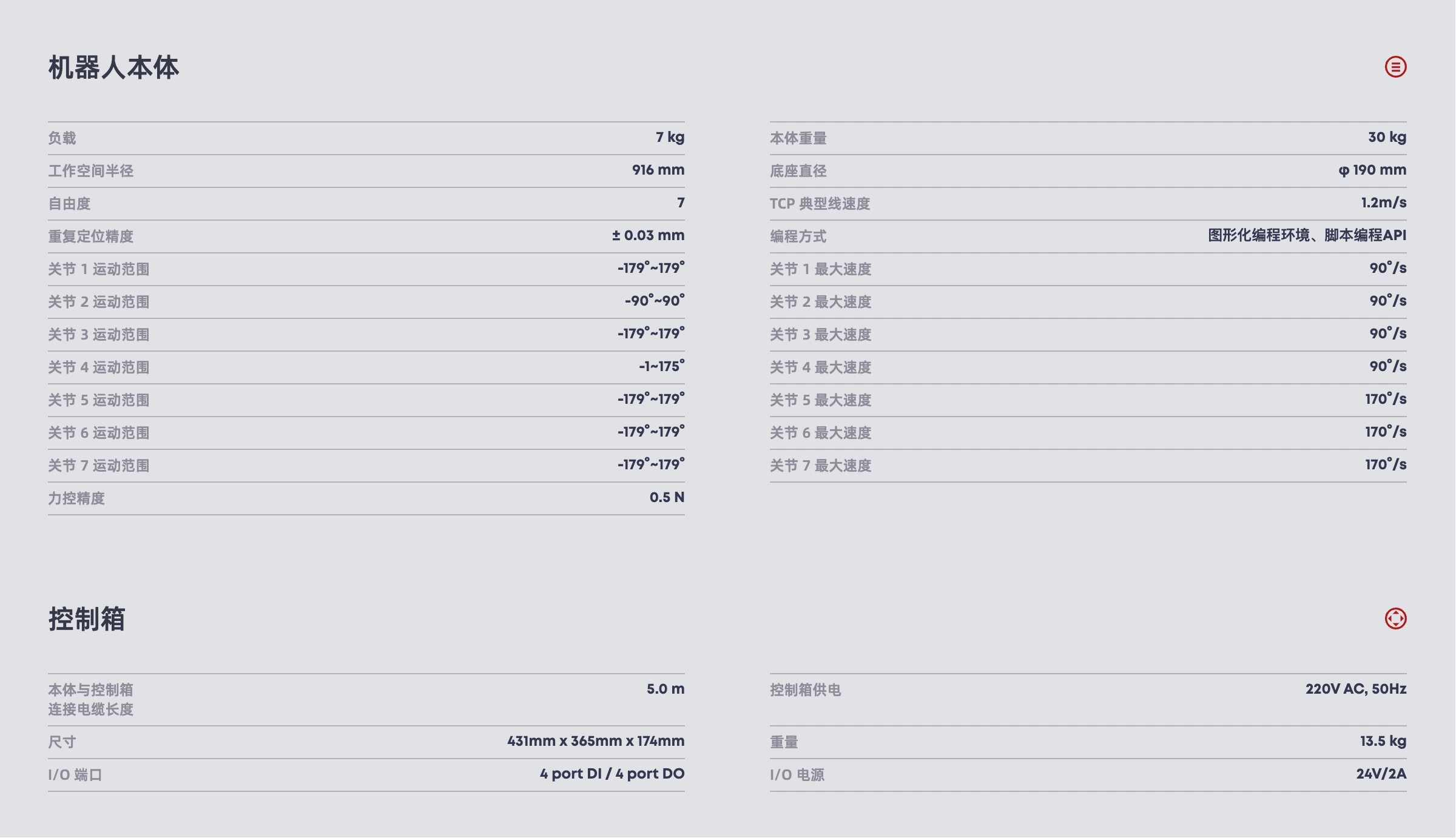Select the TCP 典型线速度 label
Image resolution: width=1456 pixels, height=838 pixels.
point(820,204)
